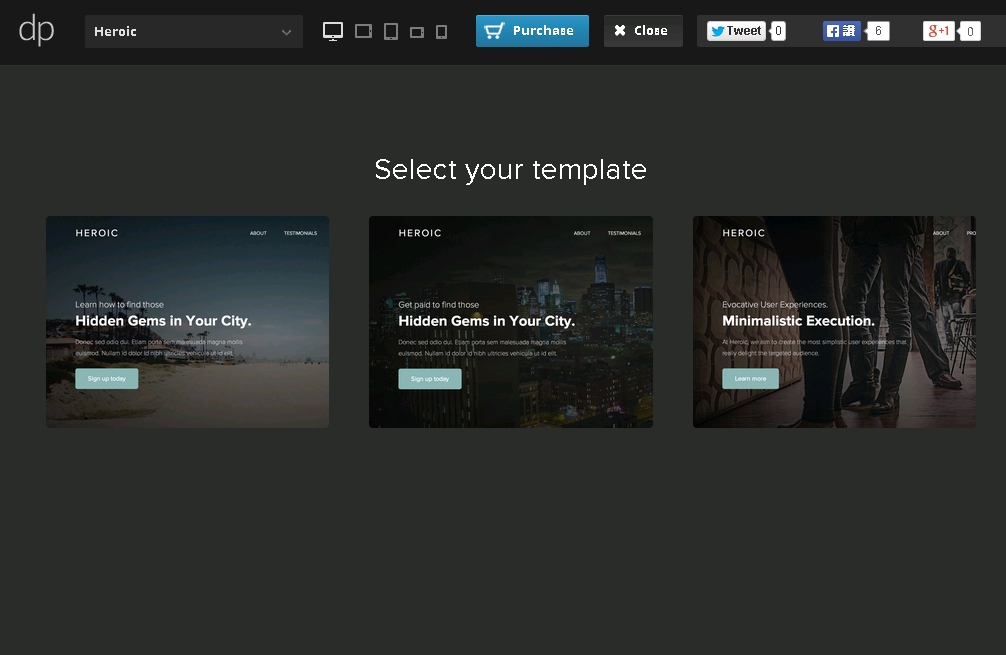Switch to desktop preview icon
1006x655 pixels.
coord(333,32)
